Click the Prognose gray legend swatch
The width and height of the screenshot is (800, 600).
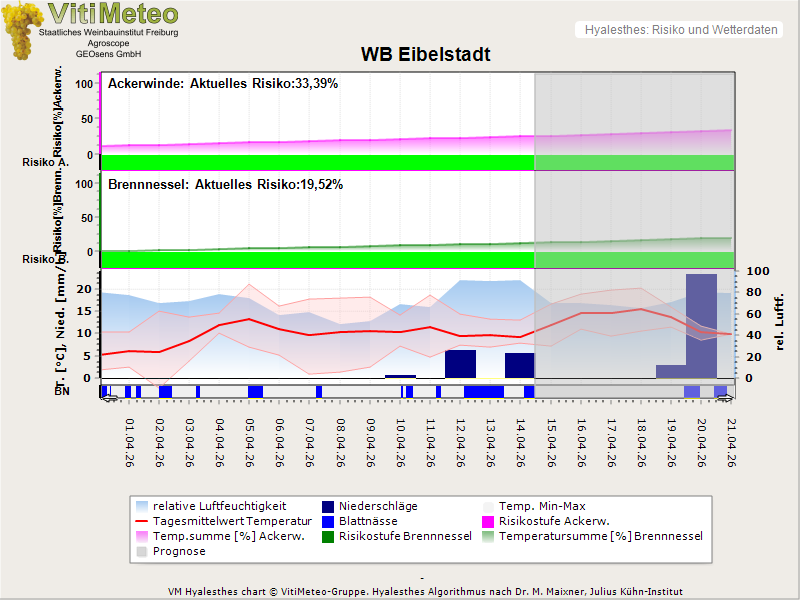tap(141, 551)
